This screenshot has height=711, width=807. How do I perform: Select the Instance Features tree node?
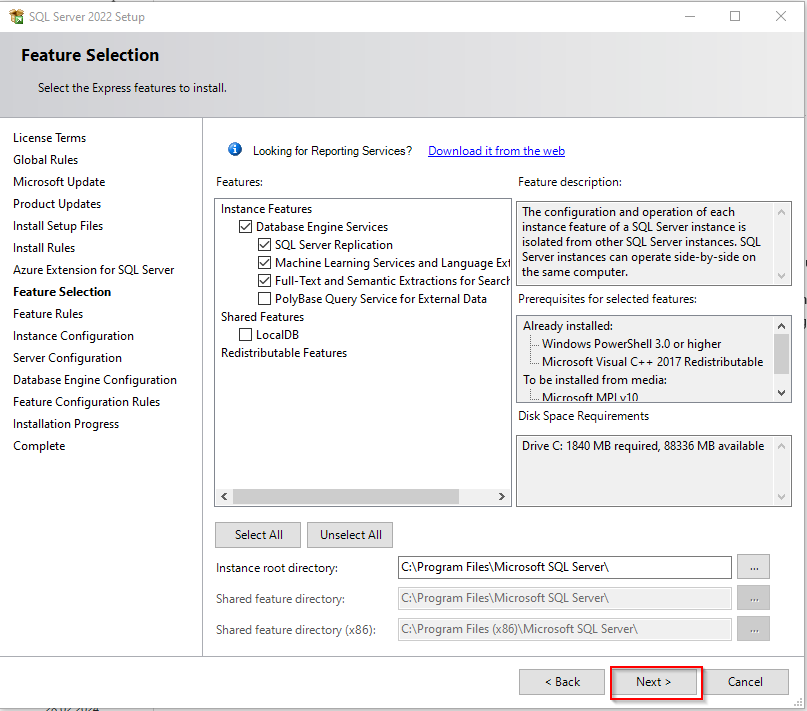pos(266,209)
